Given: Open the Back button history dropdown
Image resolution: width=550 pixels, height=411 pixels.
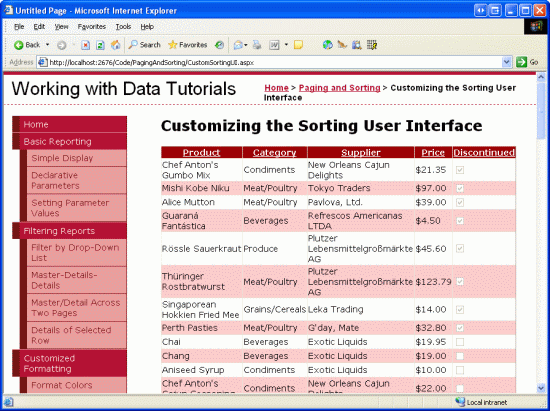Looking at the screenshot, I should point(47,45).
